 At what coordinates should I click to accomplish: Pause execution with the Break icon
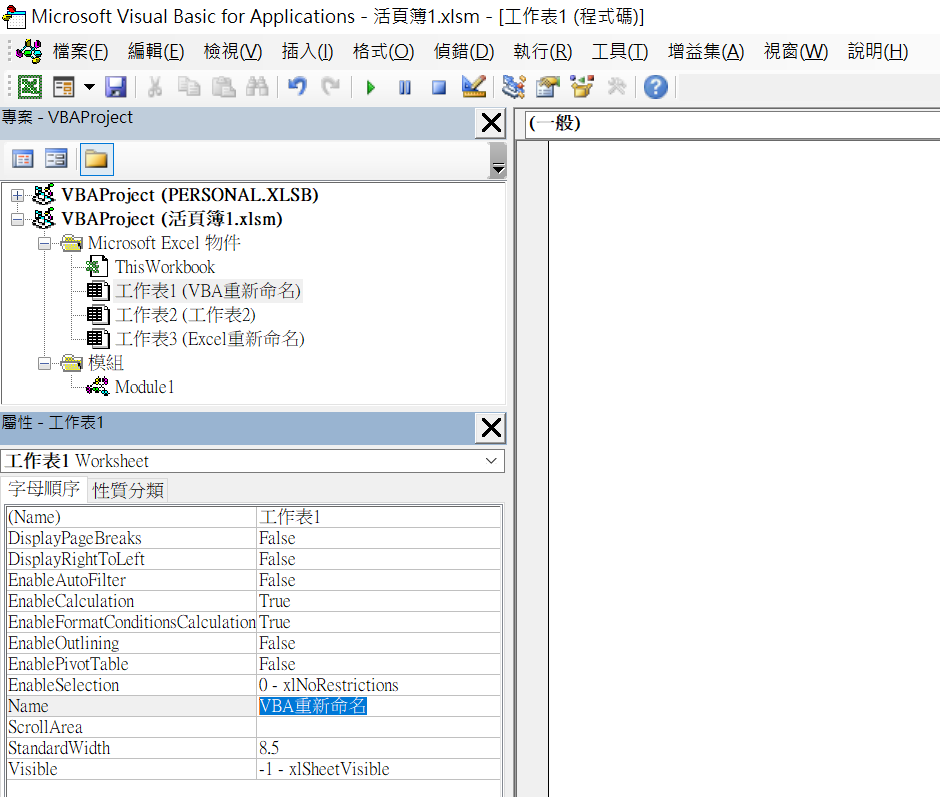[x=405, y=88]
